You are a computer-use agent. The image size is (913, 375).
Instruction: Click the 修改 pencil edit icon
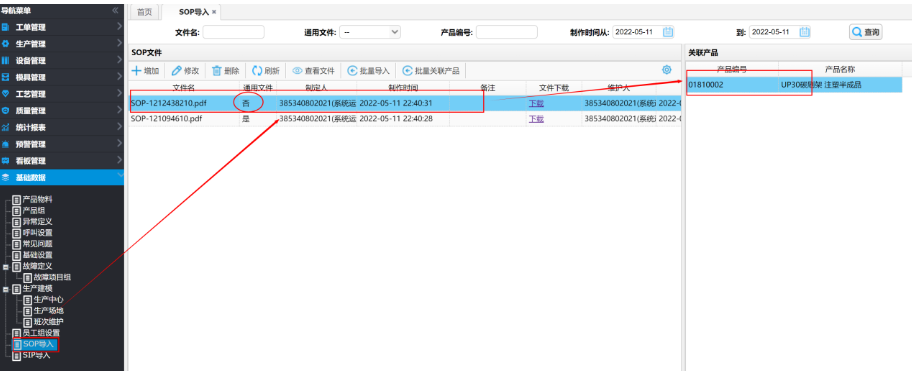[176, 71]
